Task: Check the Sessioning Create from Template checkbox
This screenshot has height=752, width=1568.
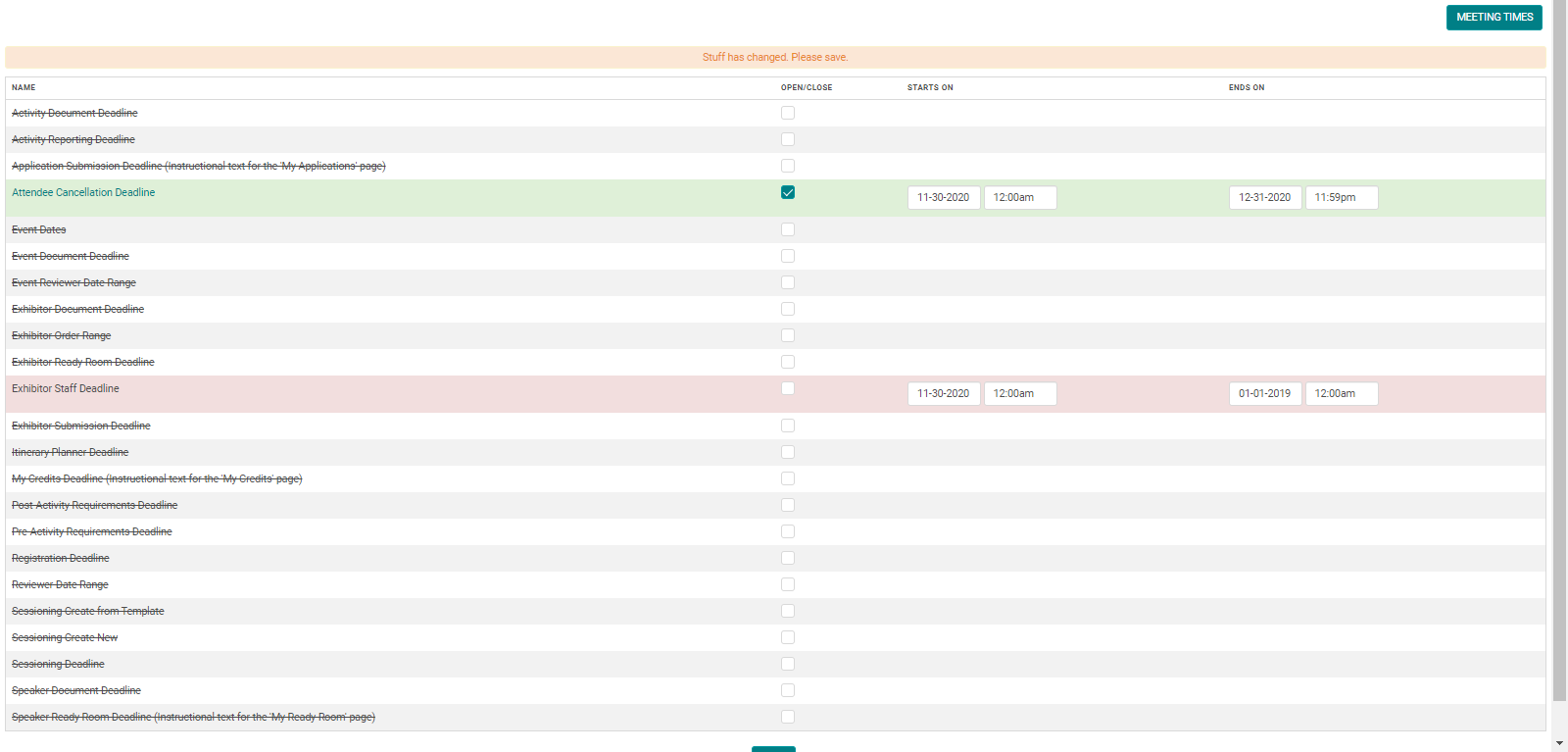Action: click(x=788, y=611)
